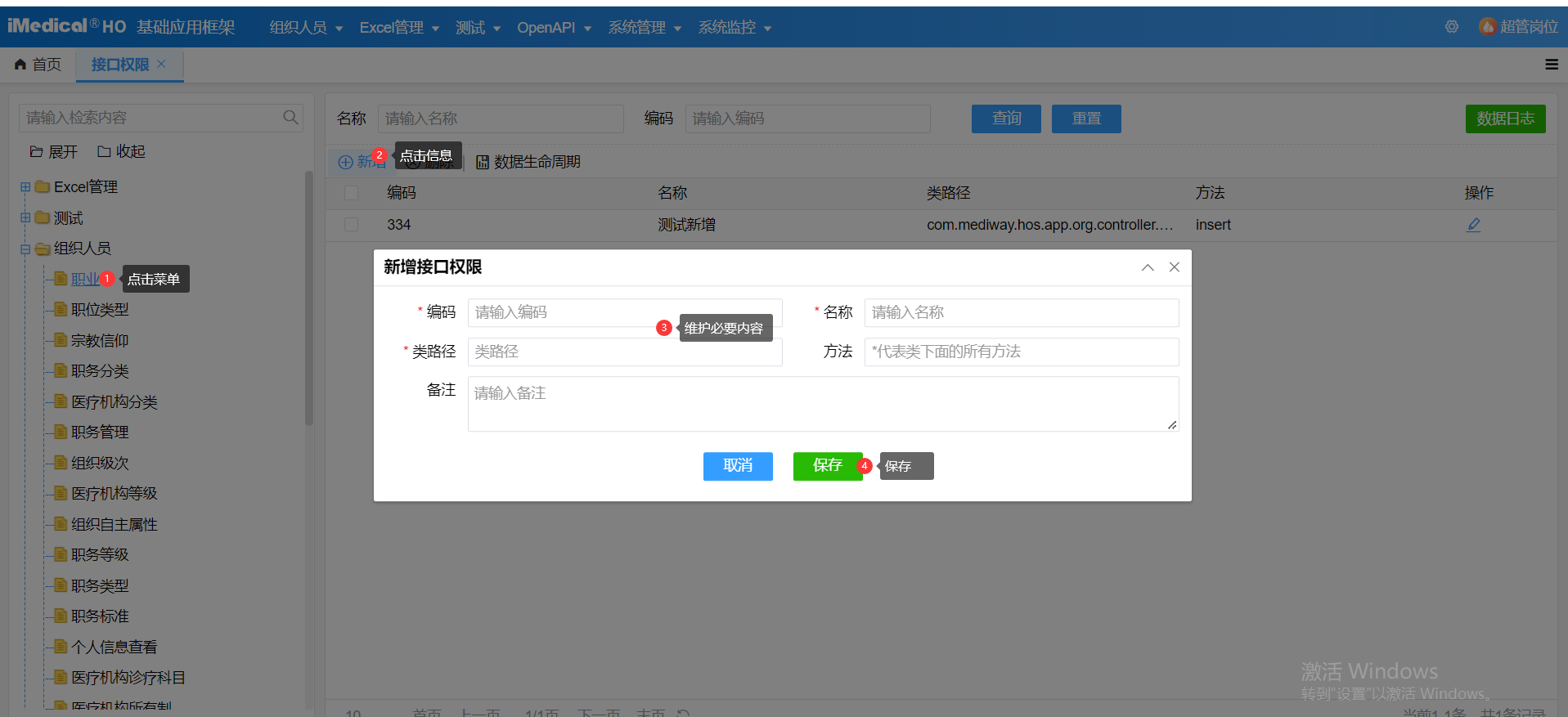This screenshot has height=717, width=1568.
Task: Click the green 保存 button
Action: 827,466
